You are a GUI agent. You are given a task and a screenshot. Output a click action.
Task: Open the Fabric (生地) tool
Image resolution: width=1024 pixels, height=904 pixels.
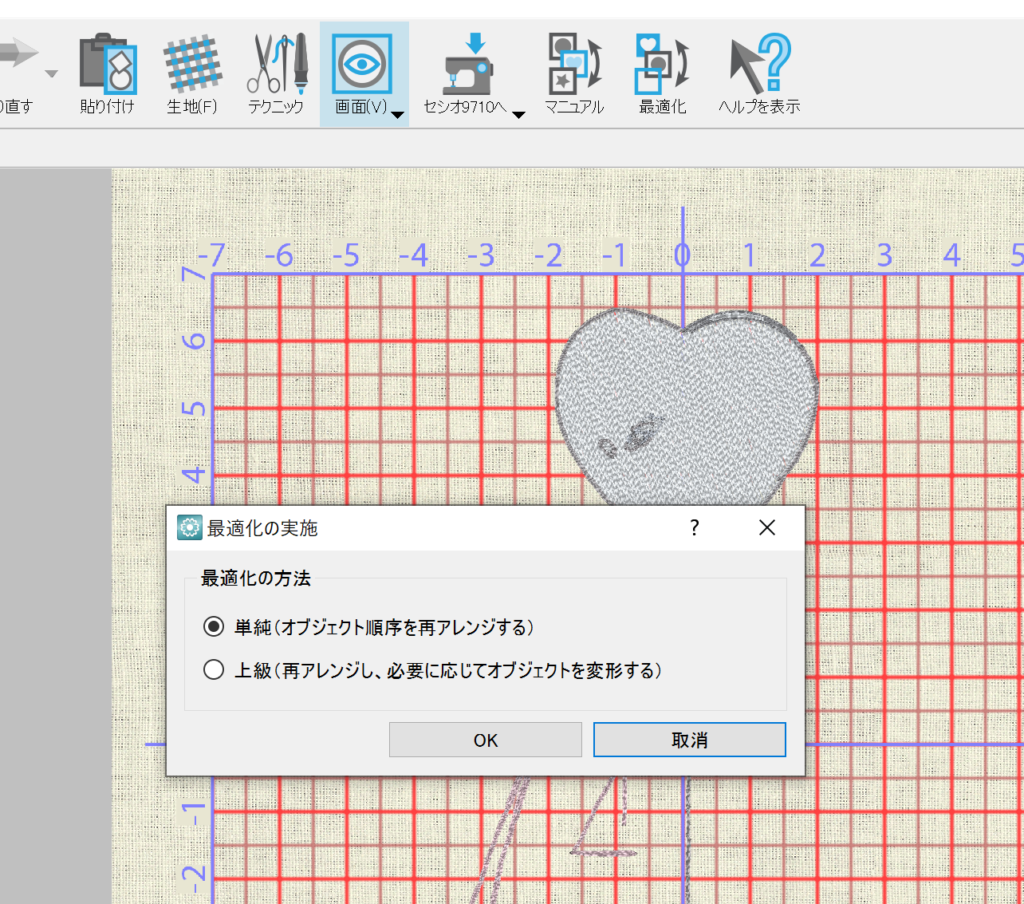pyautogui.click(x=192, y=65)
